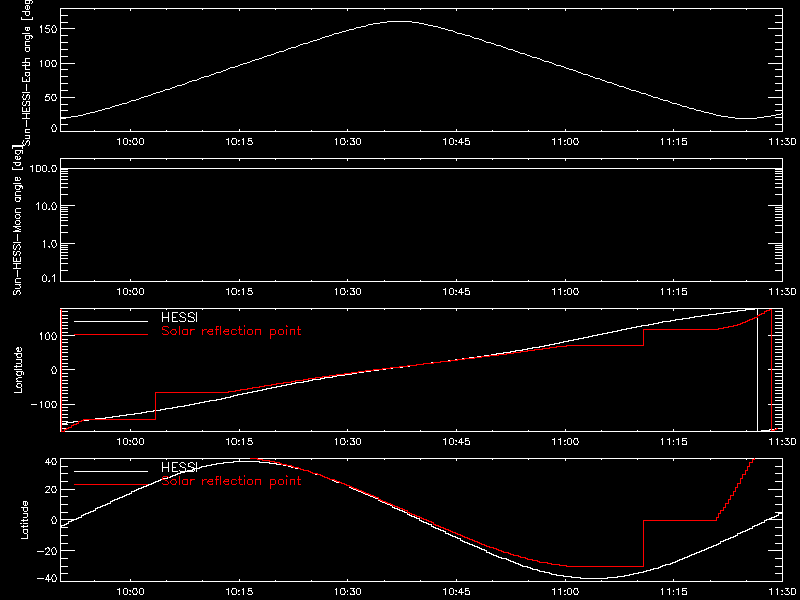Image resolution: width=800 pixels, height=600 pixels.
Task: Click the '-20' tick on Latitude axis
Action: click(46, 551)
